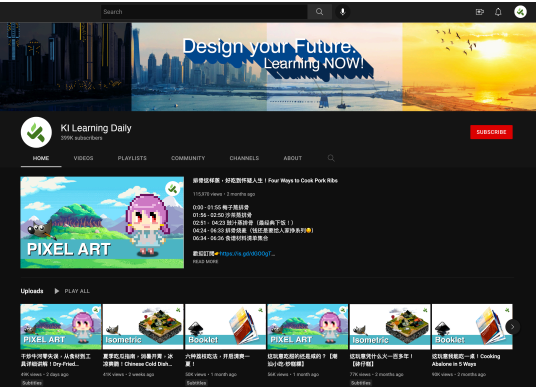
Task: Open notifications bell
Action: [498, 12]
